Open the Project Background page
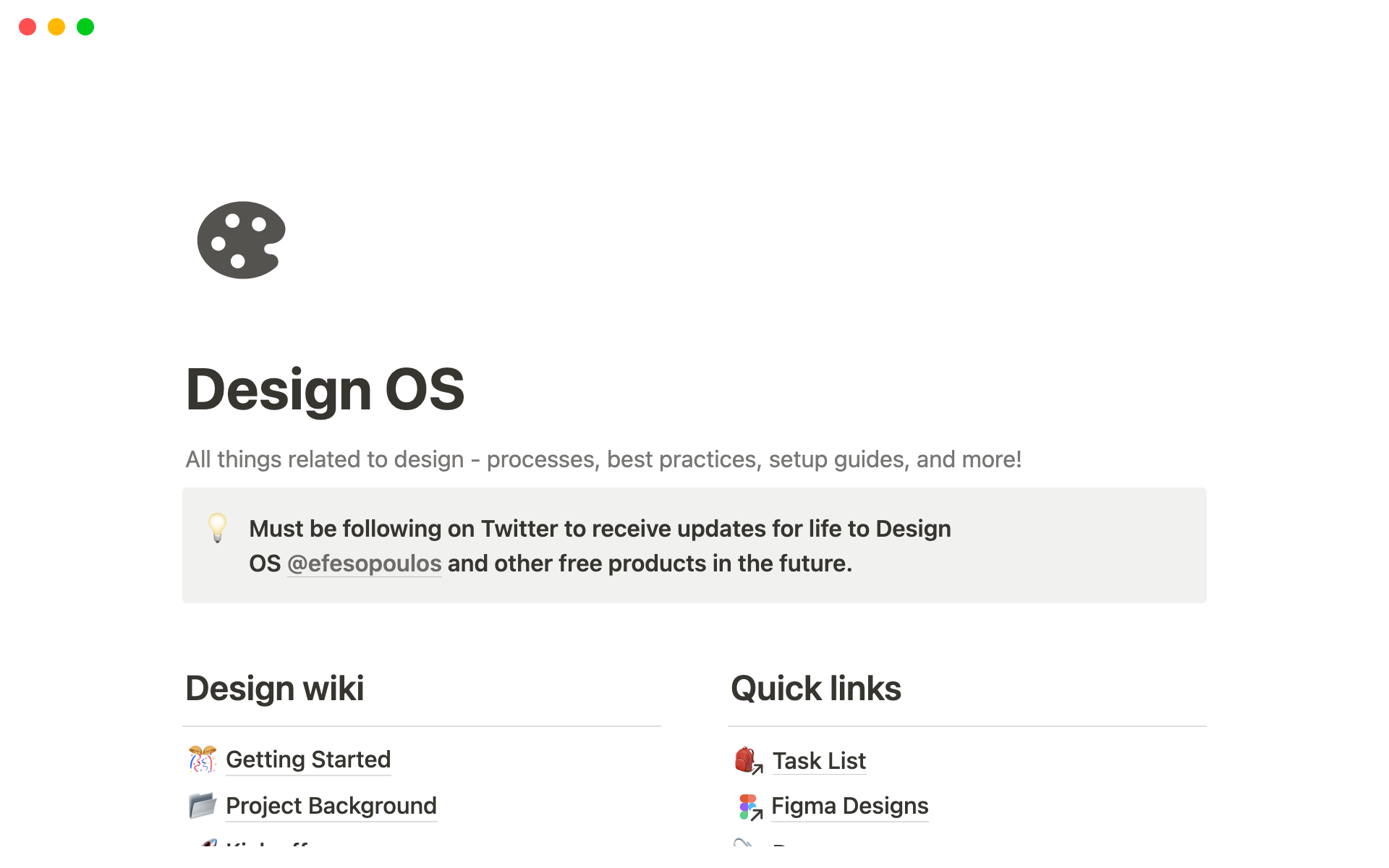This screenshot has width=1389, height=868. pos(331,806)
